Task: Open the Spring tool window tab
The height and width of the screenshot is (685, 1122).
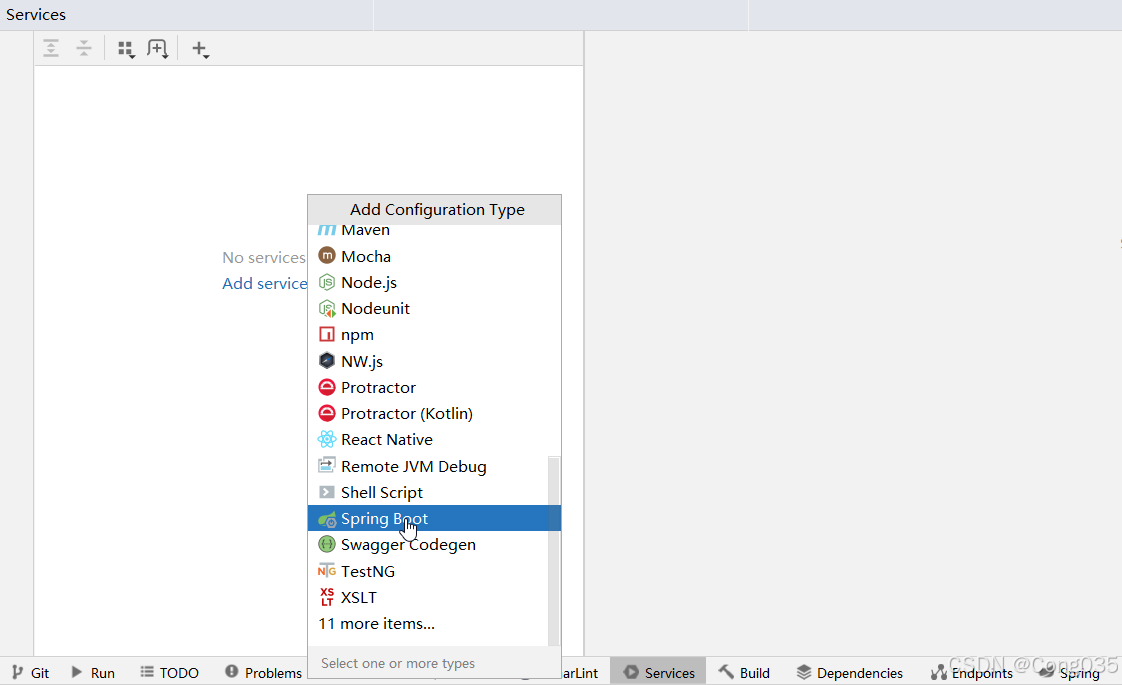Action: click(1069, 673)
